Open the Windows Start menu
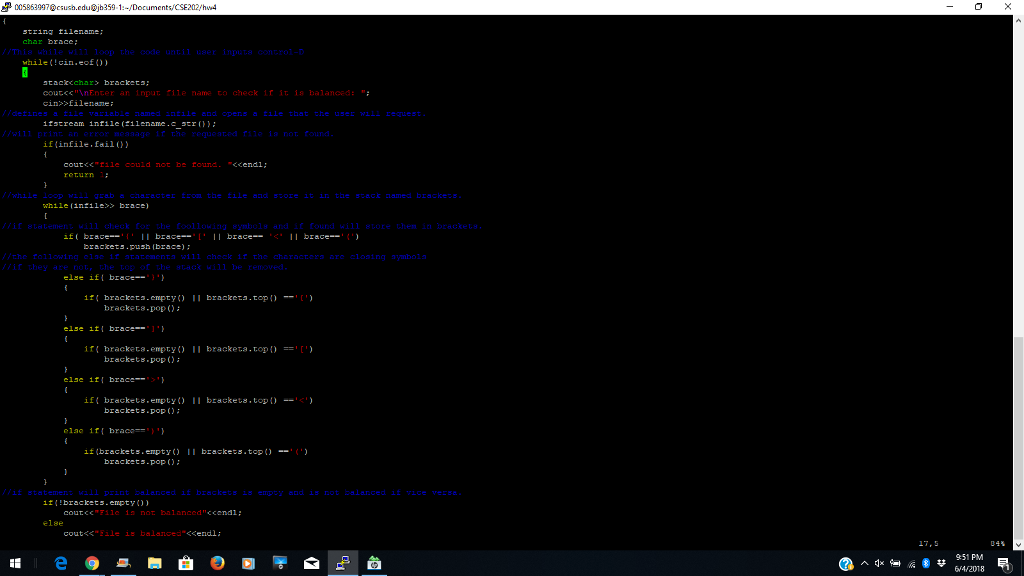 click(x=18, y=563)
